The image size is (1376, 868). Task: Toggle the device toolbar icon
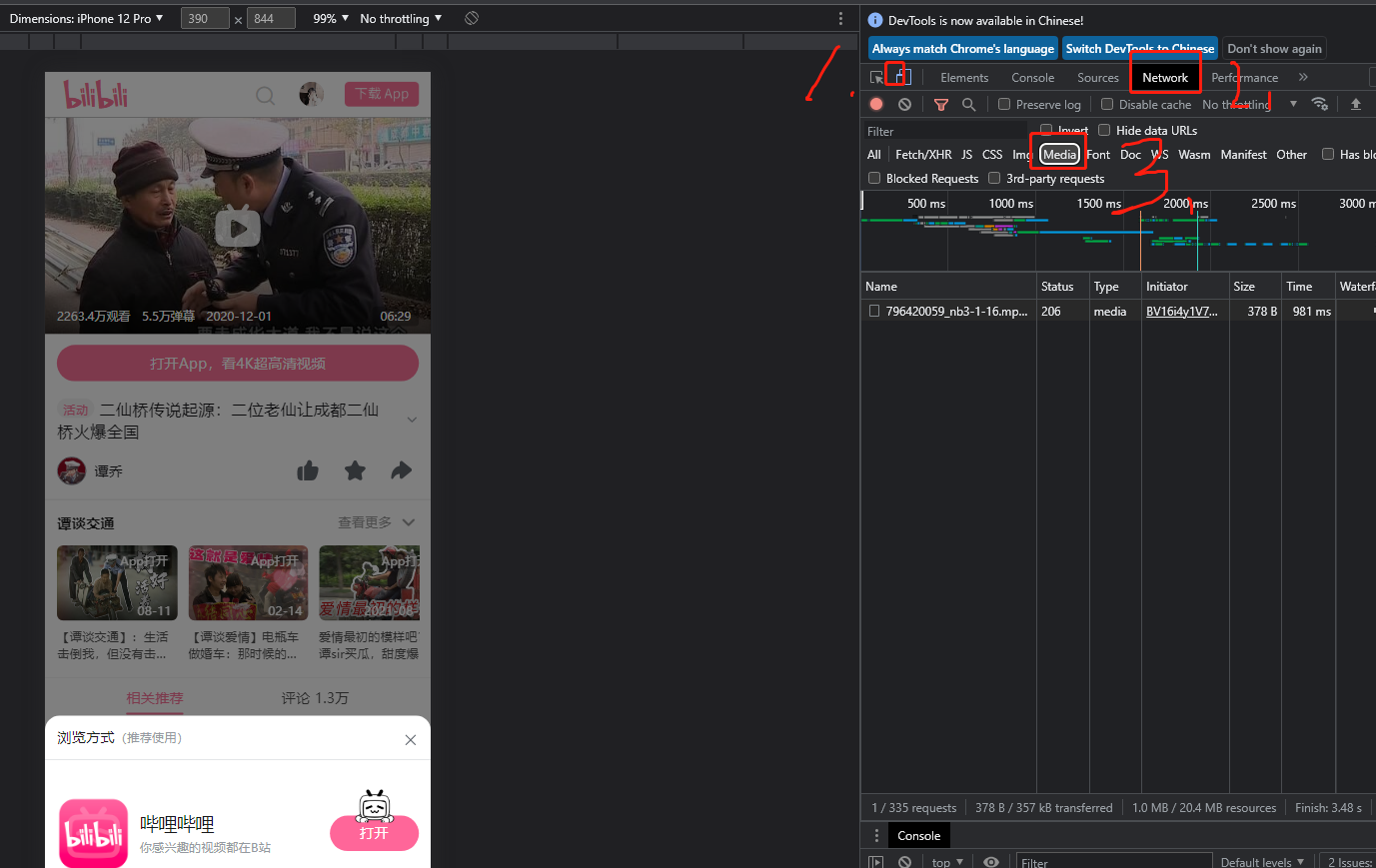(900, 77)
